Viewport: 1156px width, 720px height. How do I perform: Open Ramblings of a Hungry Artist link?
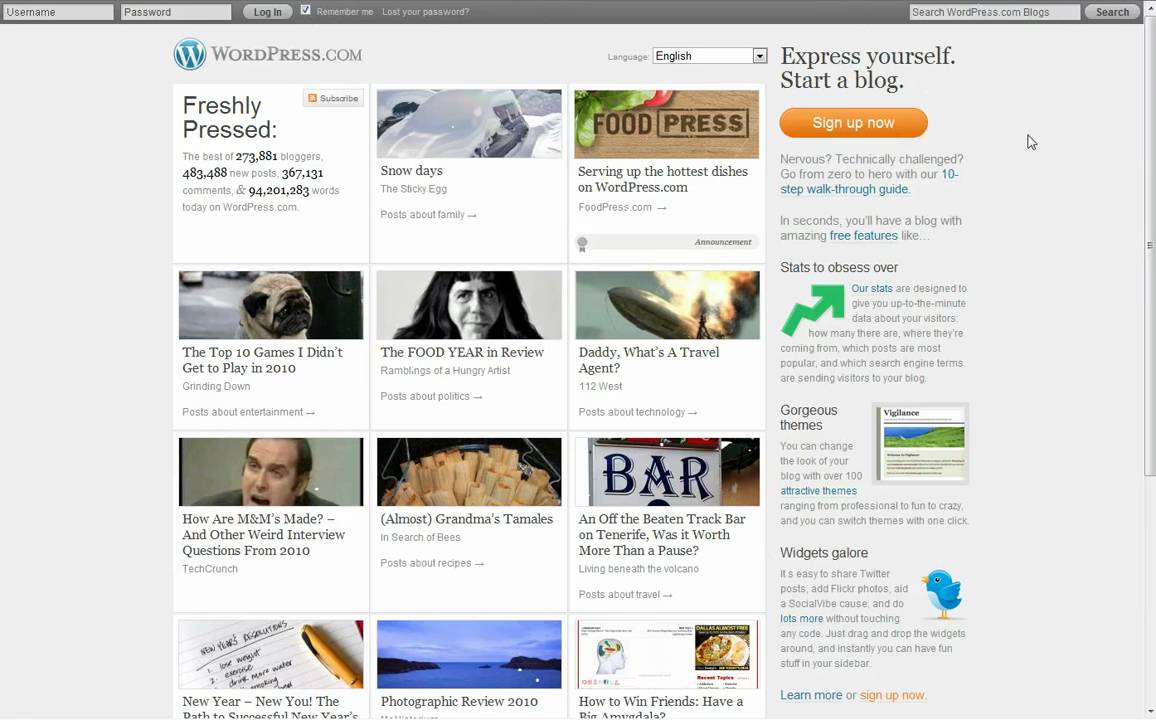click(x=445, y=371)
